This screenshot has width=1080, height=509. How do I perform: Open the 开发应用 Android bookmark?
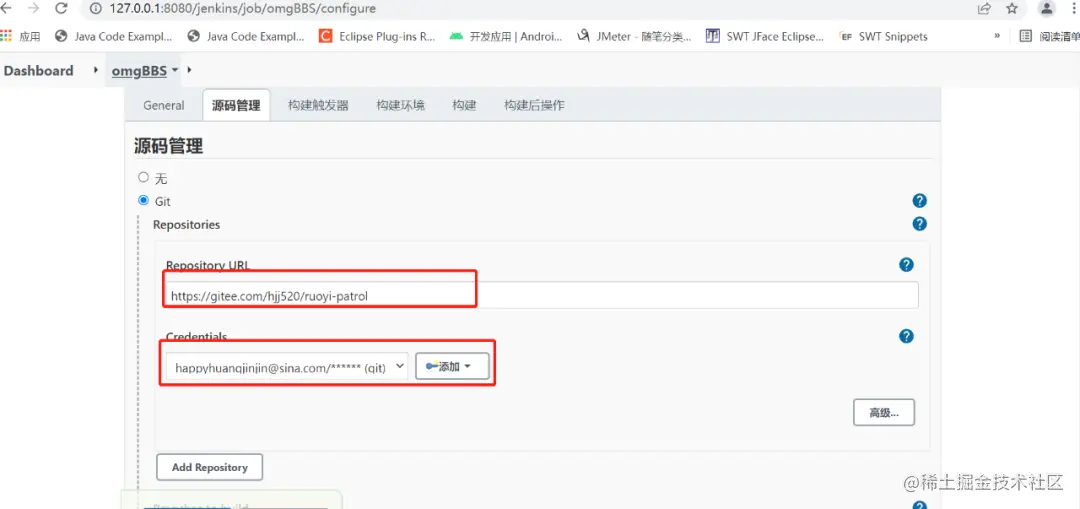tap(506, 37)
